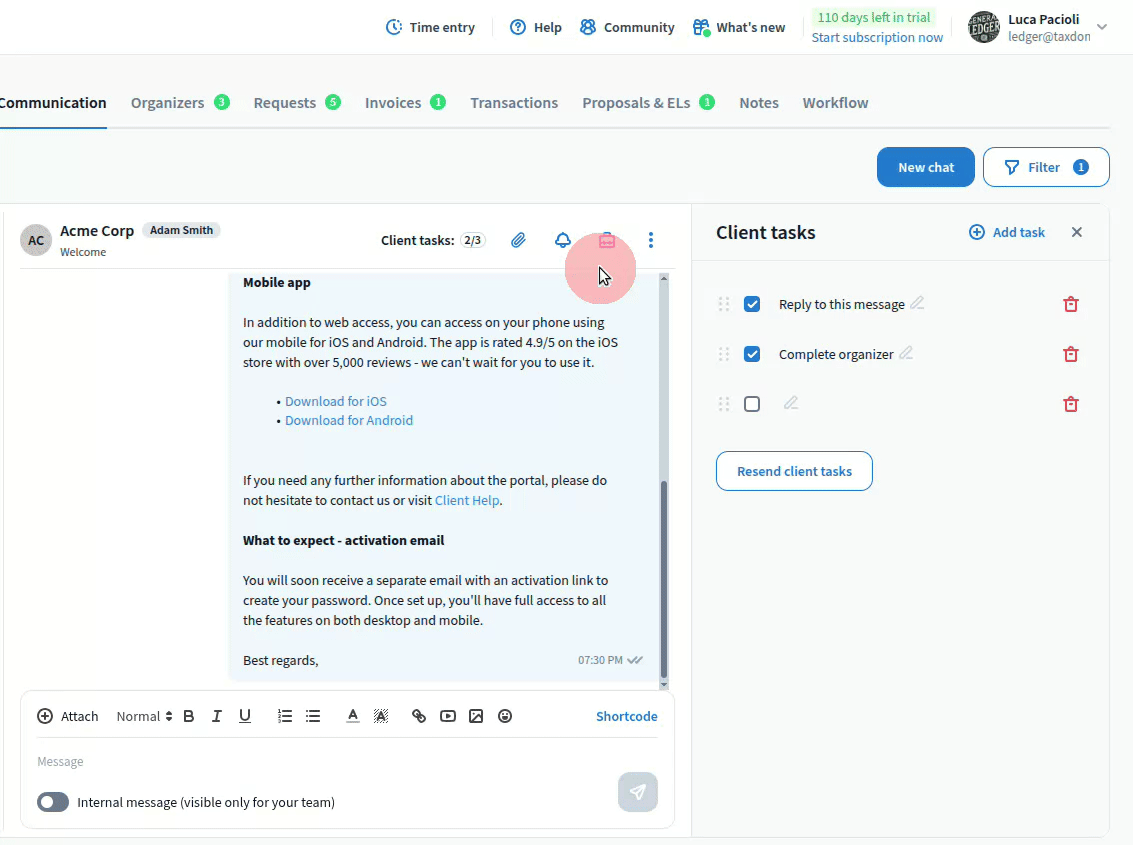The image size is (1133, 845).
Task: Enable the Internal message toggle
Action: pos(53,802)
